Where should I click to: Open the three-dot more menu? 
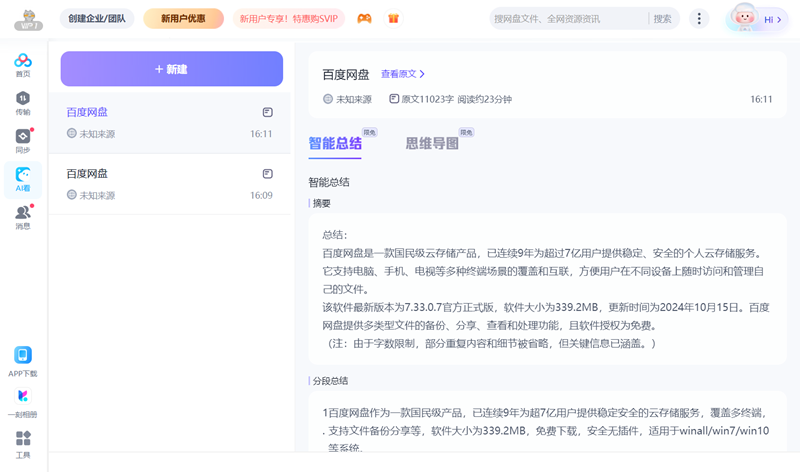[x=699, y=19]
